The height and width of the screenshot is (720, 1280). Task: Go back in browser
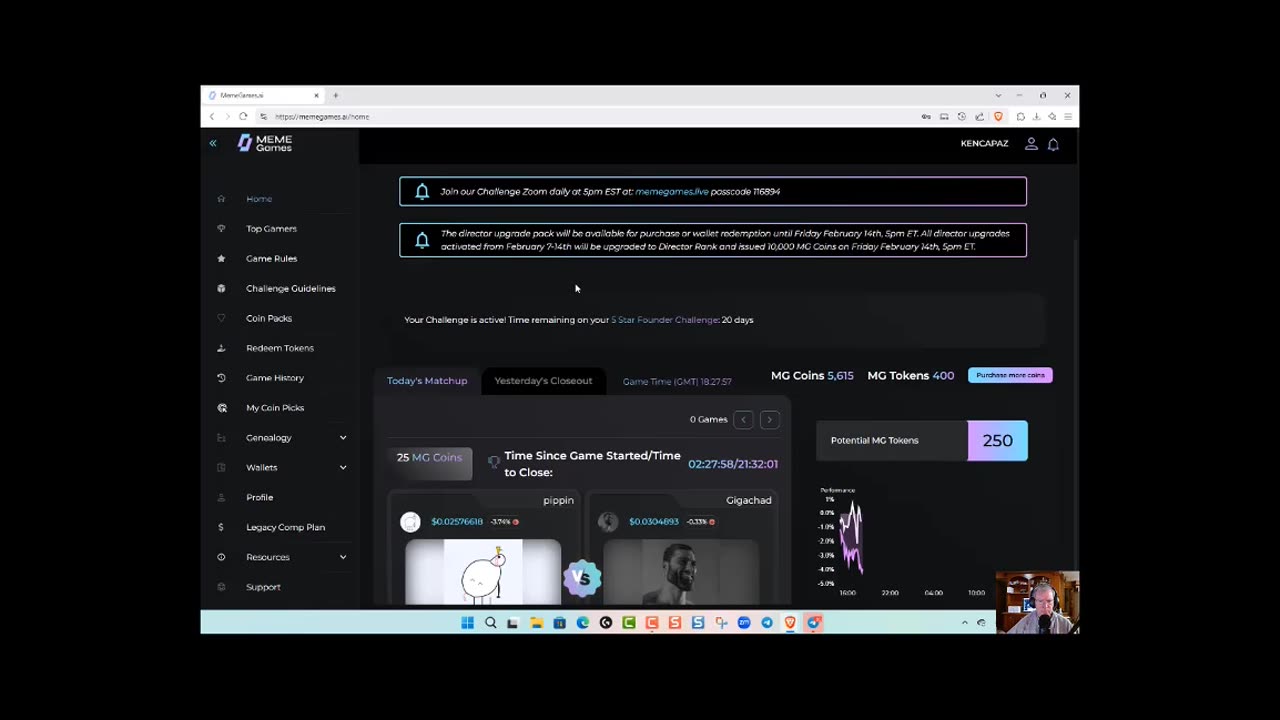pyautogui.click(x=212, y=117)
